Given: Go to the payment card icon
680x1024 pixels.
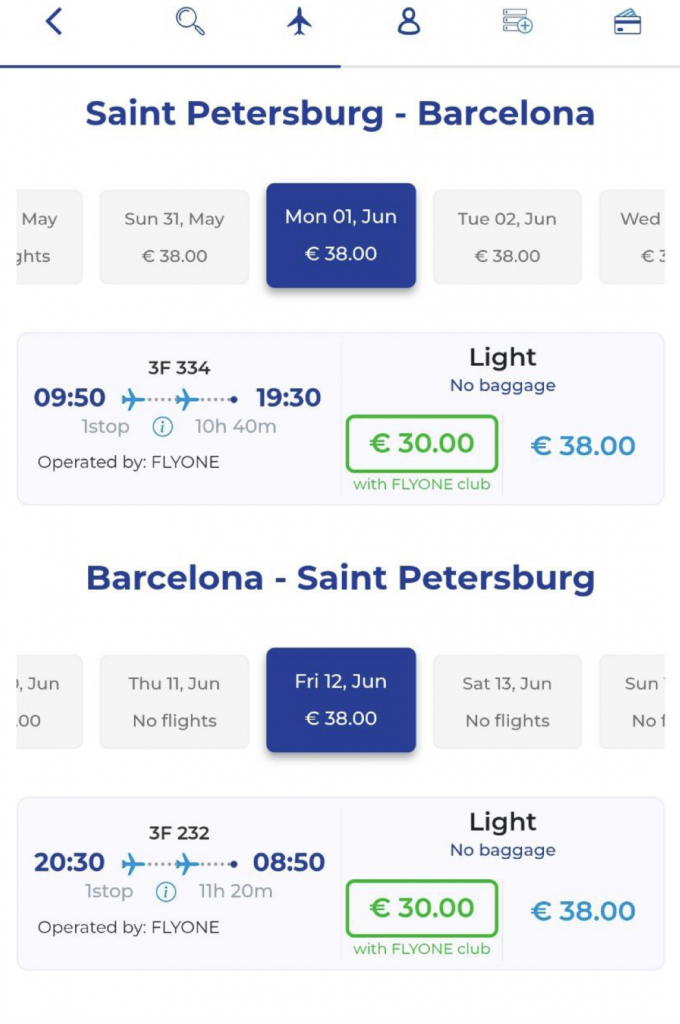Looking at the screenshot, I should click(x=627, y=22).
